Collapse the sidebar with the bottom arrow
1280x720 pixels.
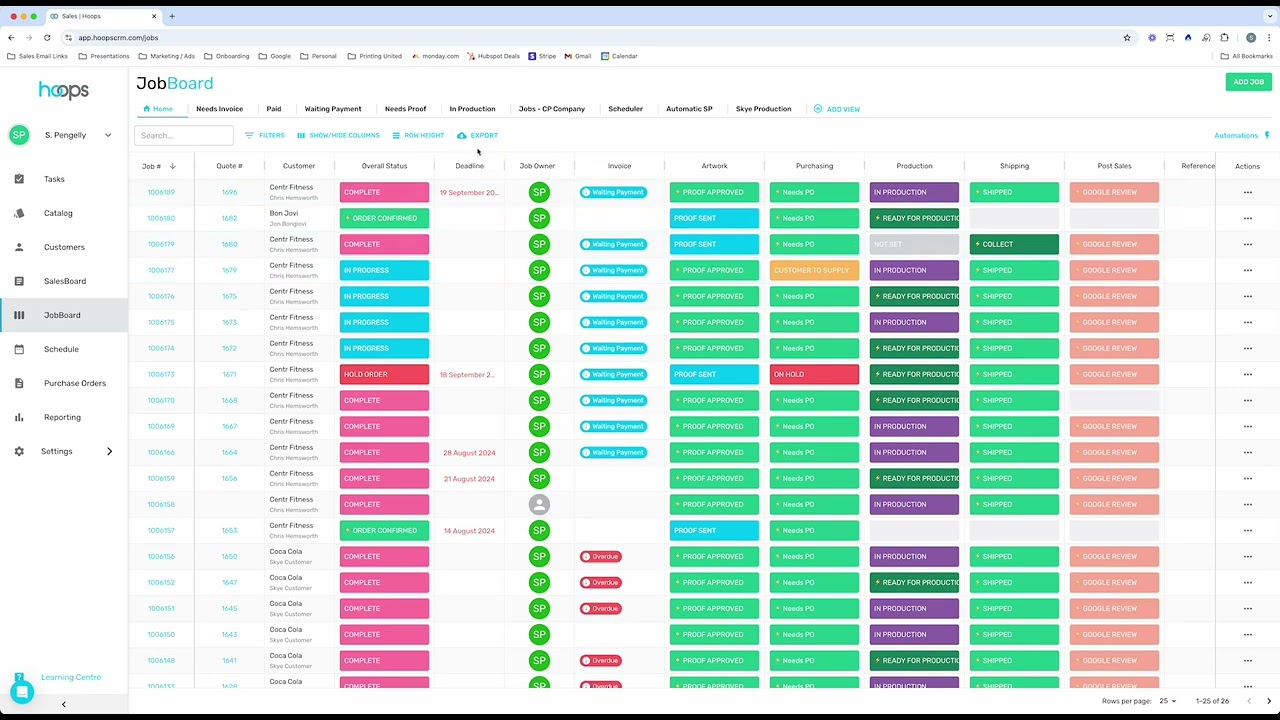click(64, 704)
